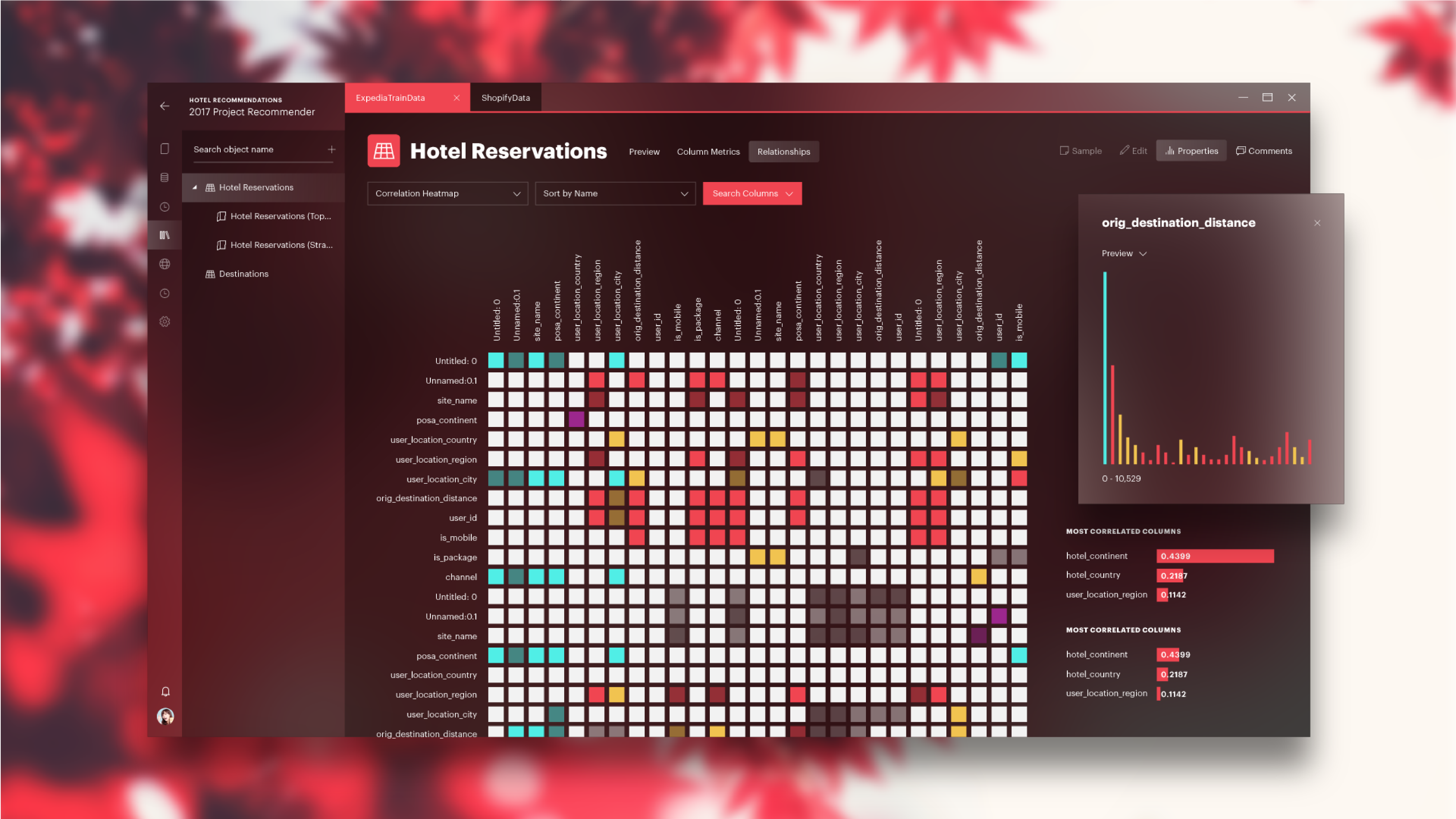This screenshot has height=819, width=1456.
Task: Click the back arrow icon
Action: tap(165, 106)
